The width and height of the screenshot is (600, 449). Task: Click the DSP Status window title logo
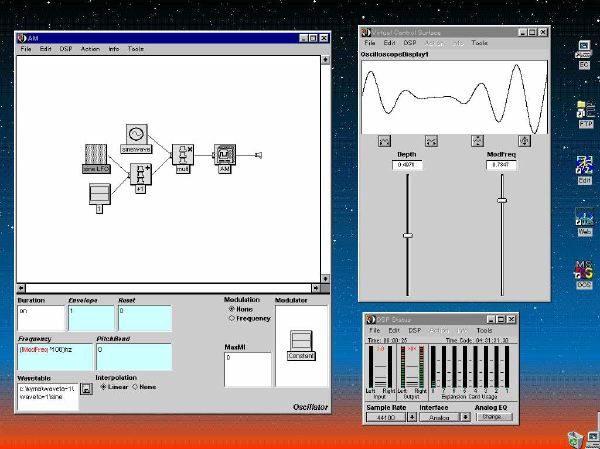[370, 319]
